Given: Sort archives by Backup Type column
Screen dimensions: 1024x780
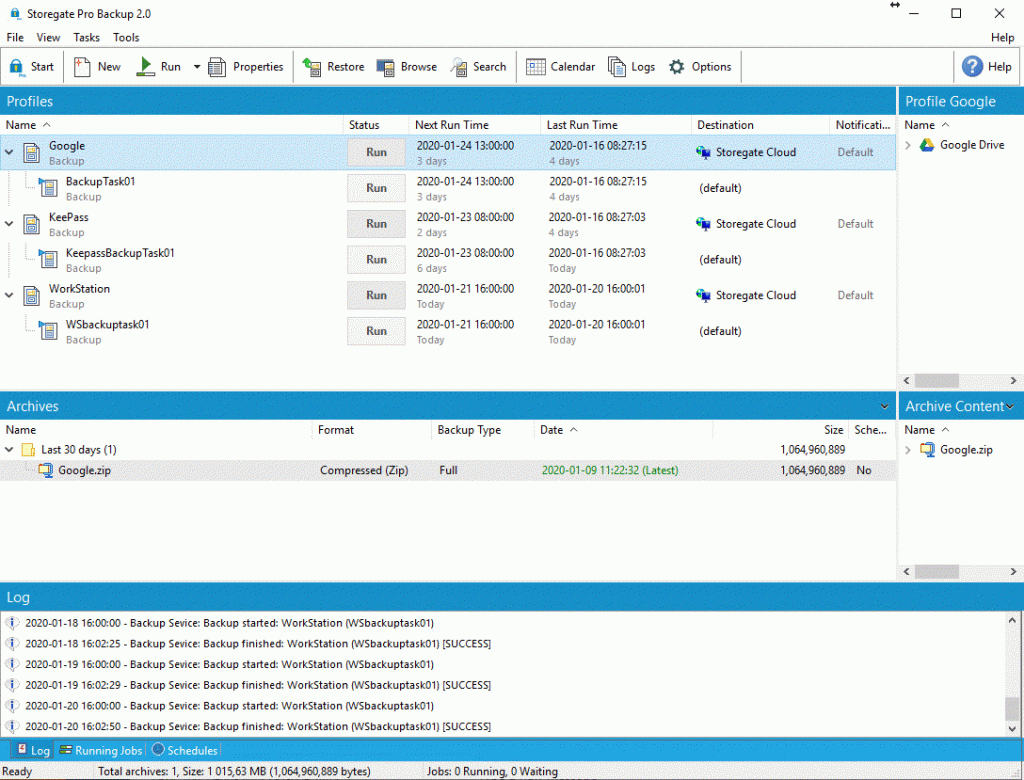Looking at the screenshot, I should (x=483, y=430).
